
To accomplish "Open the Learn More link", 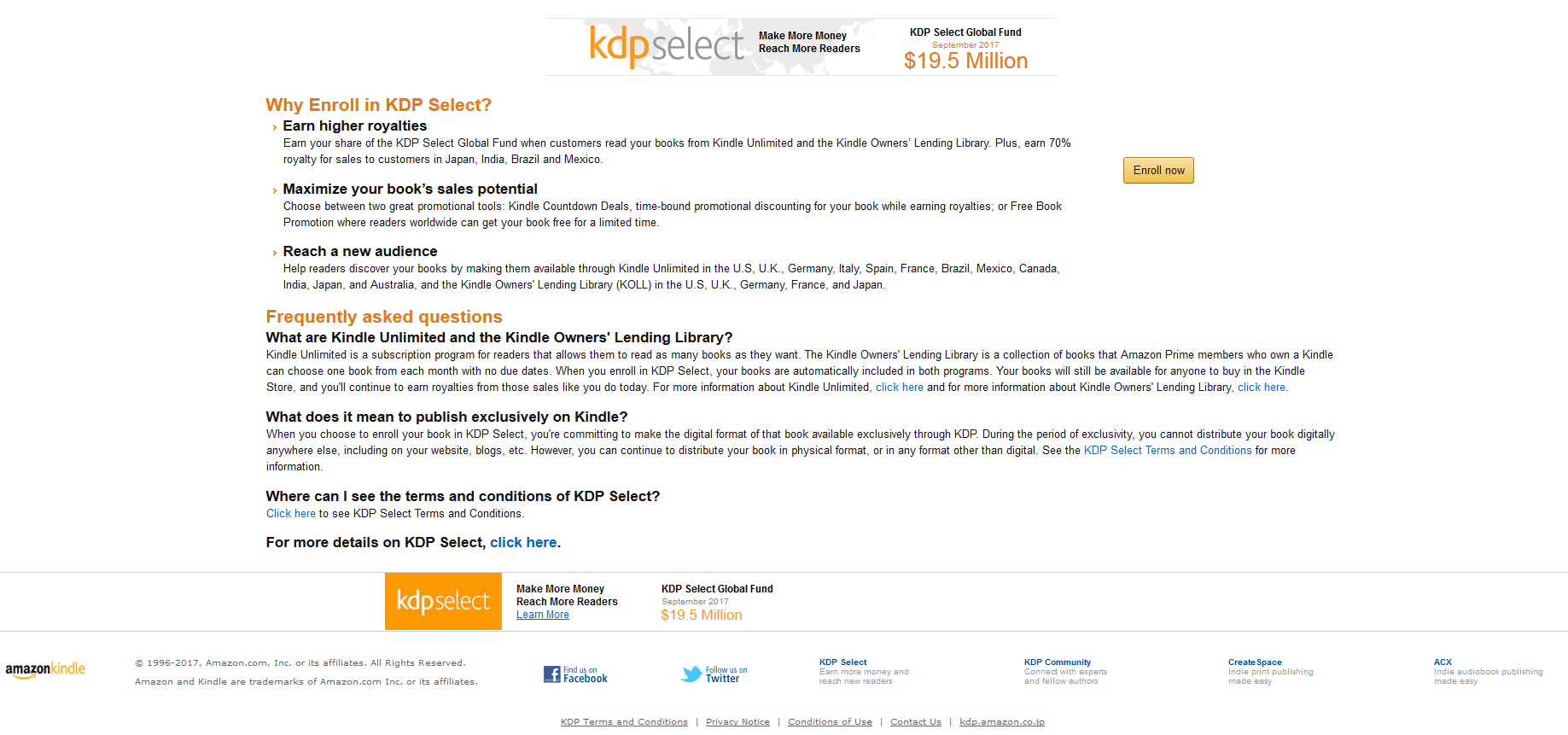I will [x=542, y=615].
